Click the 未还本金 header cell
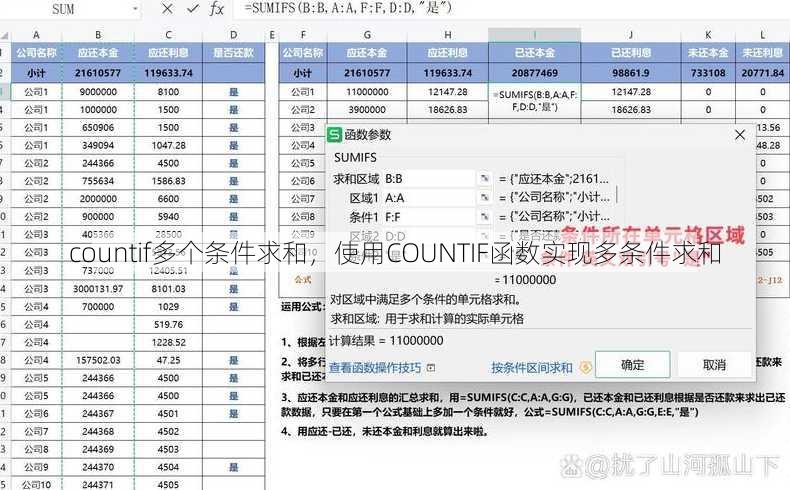790x490 pixels. tap(708, 52)
